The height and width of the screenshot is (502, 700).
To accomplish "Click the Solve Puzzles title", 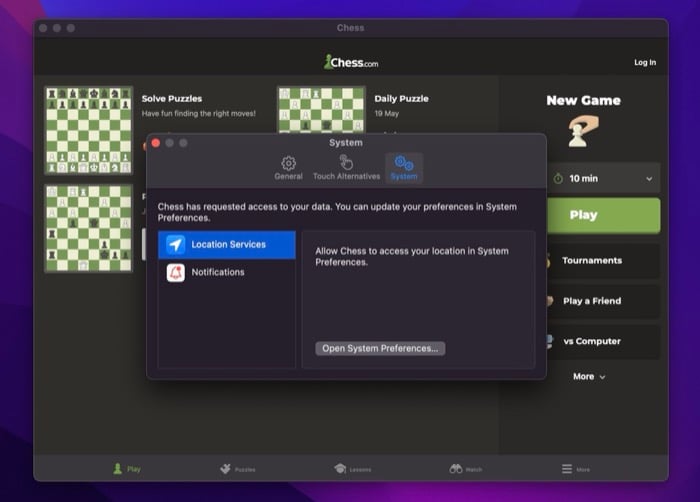I will 172,99.
